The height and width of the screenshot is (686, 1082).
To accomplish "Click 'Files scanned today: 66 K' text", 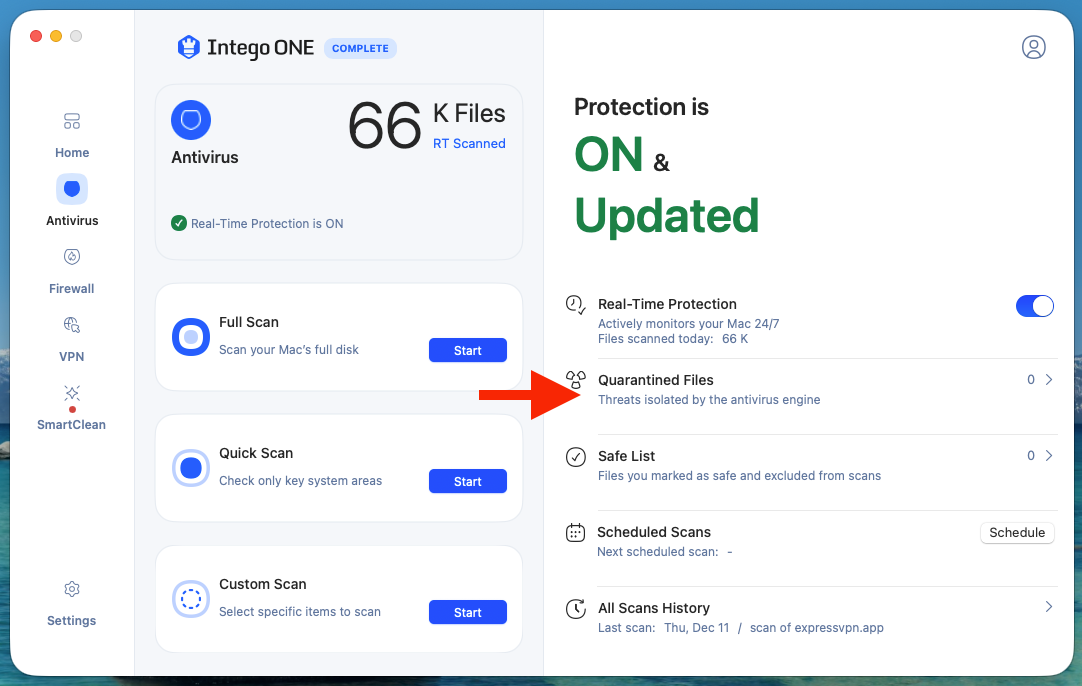I will pos(673,339).
